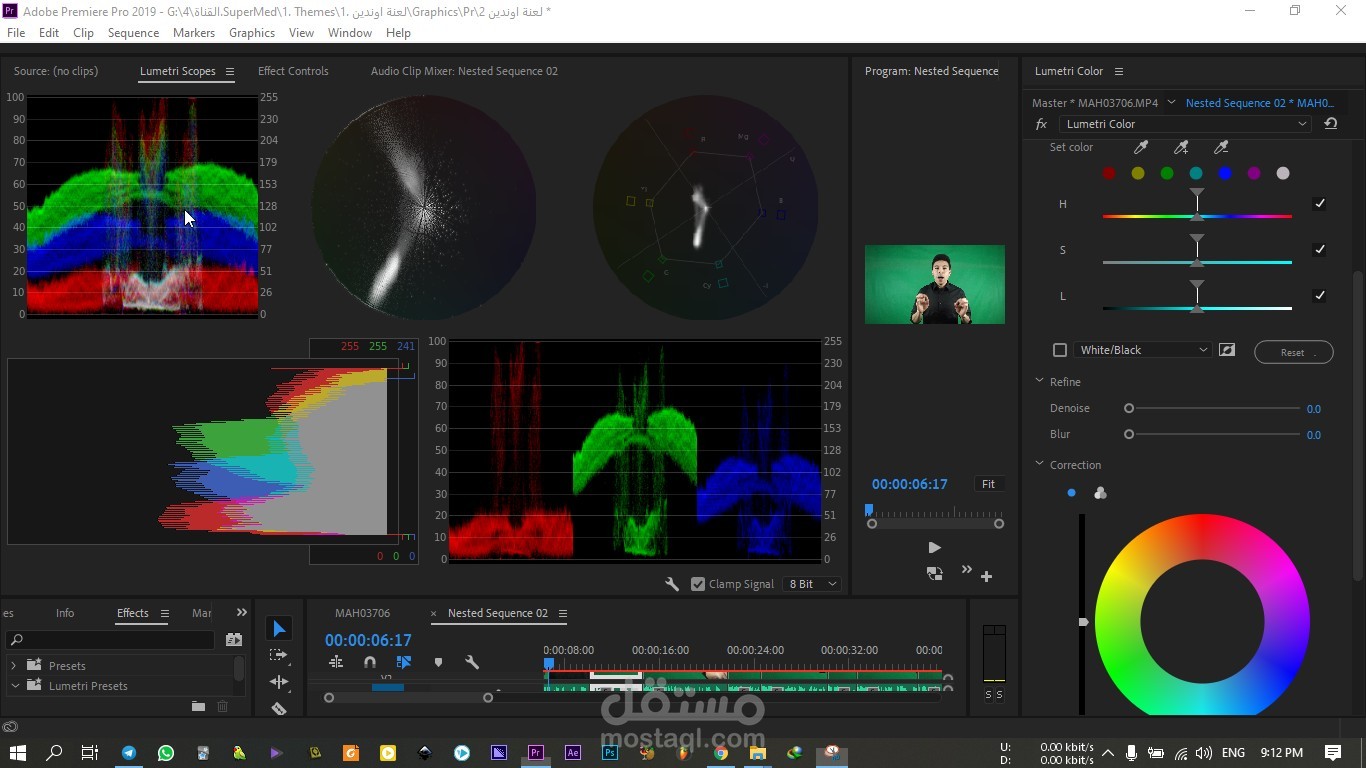1366x768 pixels.
Task: Open Lumetri Color panel menu
Action: (1119, 71)
